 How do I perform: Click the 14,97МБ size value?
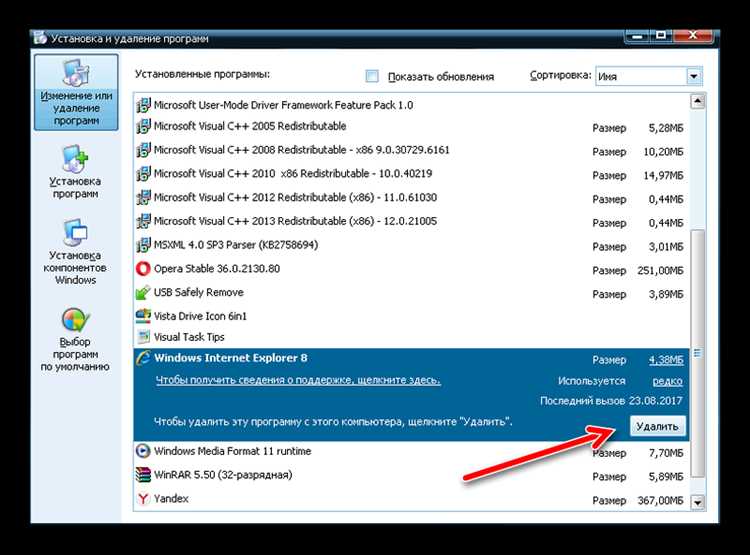click(663, 176)
